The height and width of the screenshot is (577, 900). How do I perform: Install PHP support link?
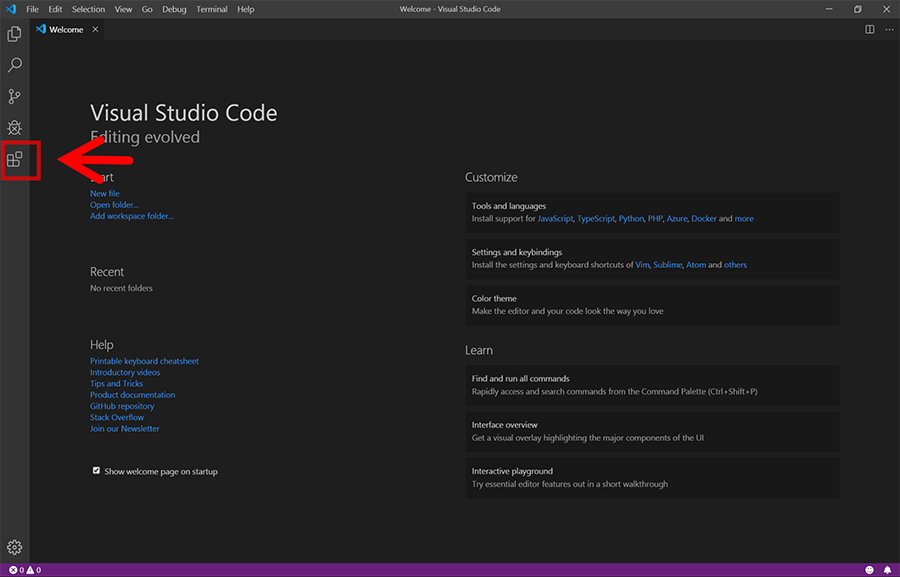[655, 219]
